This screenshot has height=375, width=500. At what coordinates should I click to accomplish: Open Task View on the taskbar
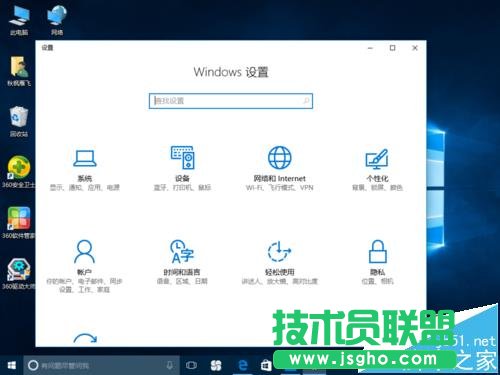[x=191, y=365]
